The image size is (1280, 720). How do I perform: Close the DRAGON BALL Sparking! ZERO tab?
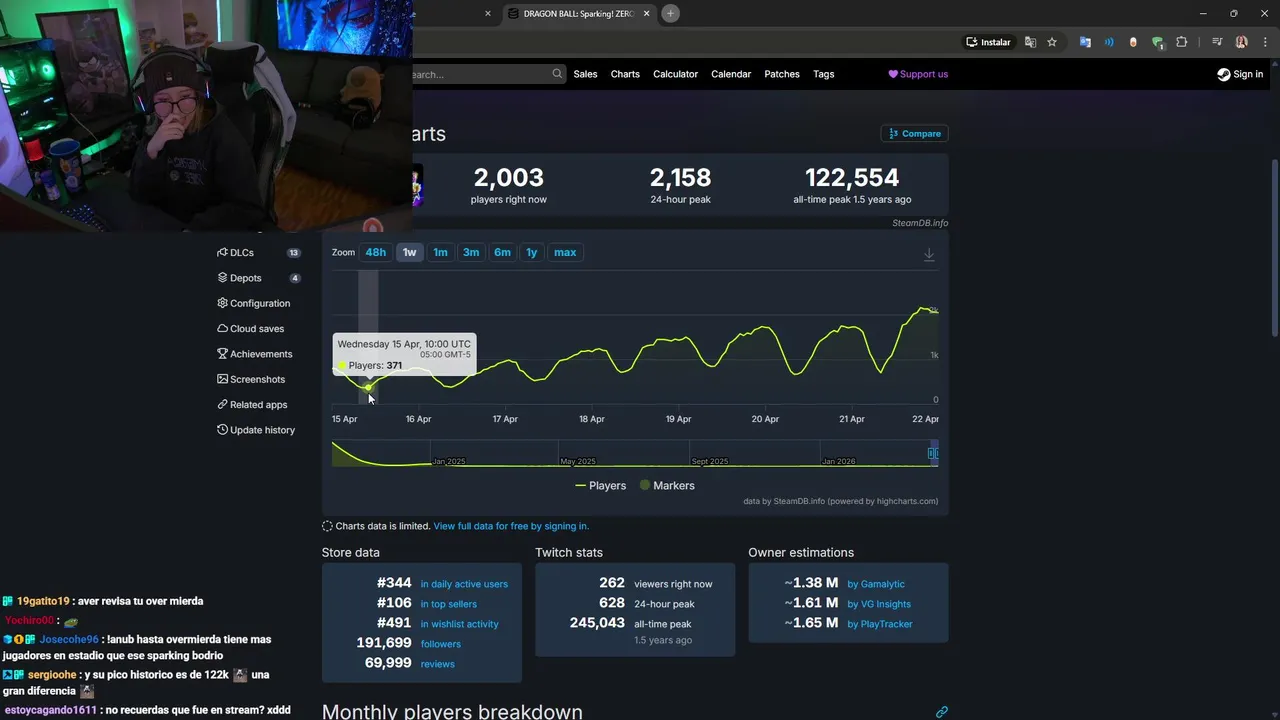click(647, 13)
